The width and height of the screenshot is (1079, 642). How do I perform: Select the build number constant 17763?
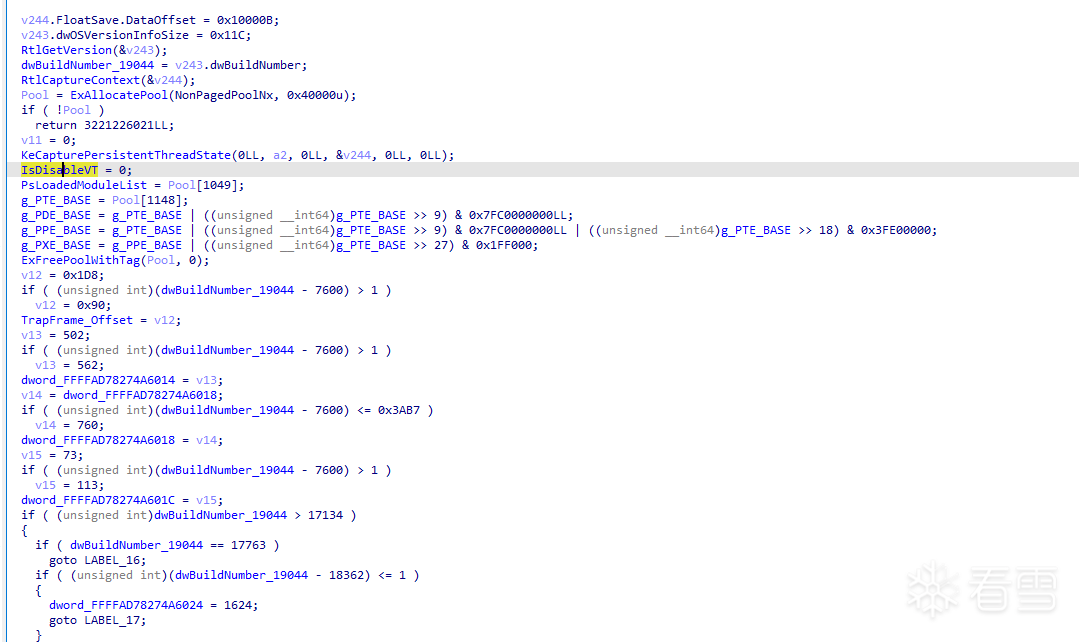[x=250, y=545]
